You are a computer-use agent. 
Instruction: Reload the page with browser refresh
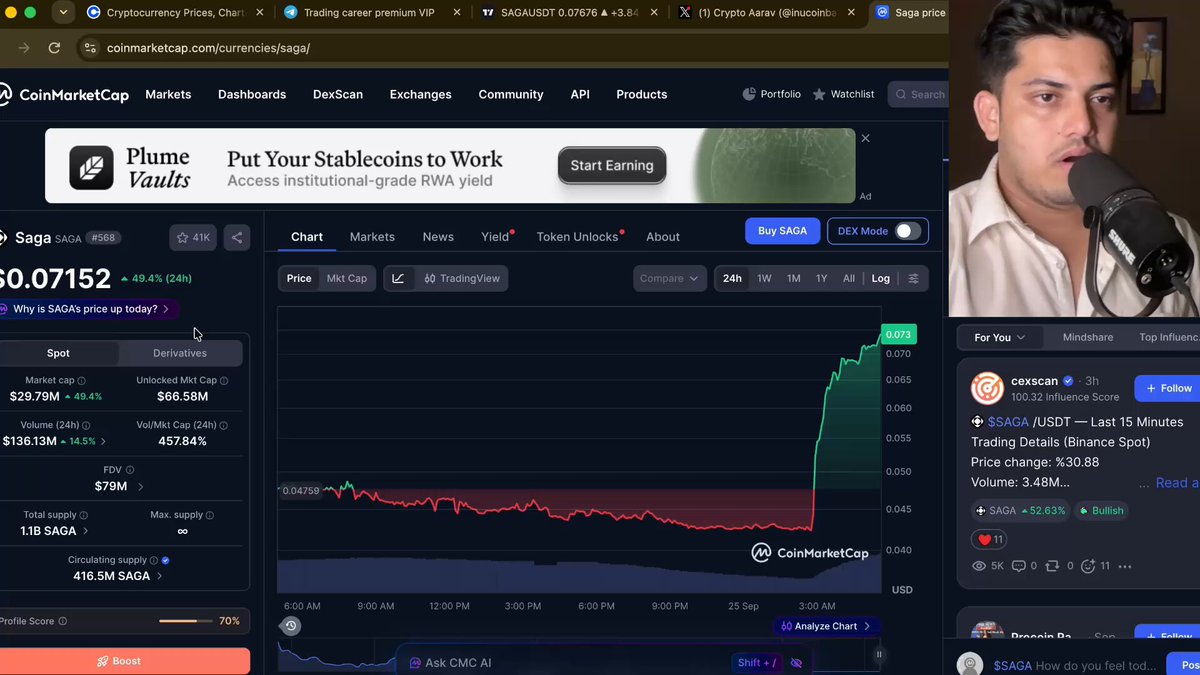coord(54,47)
